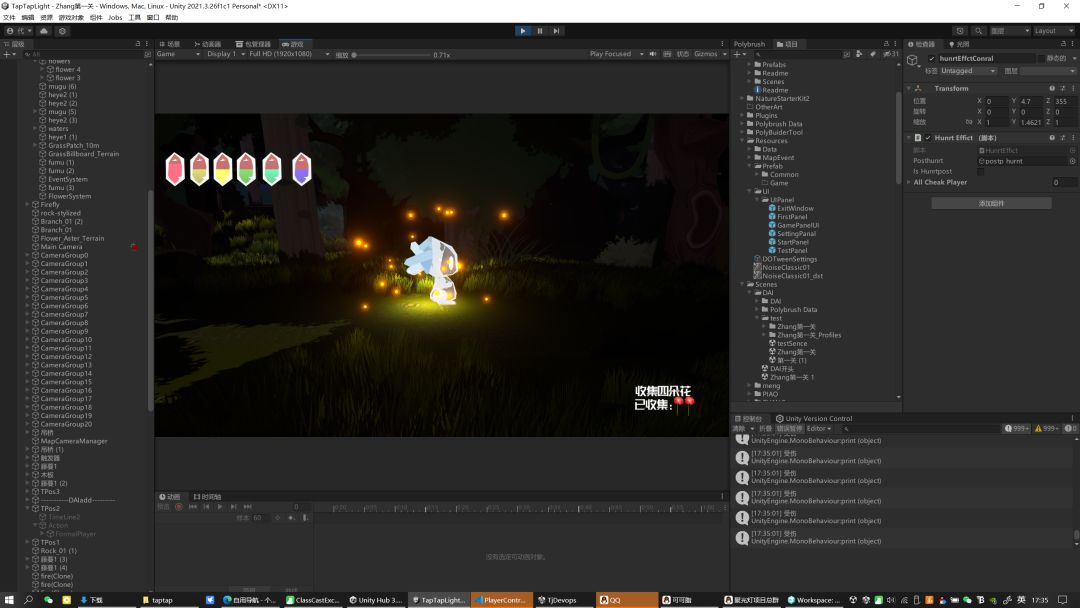Screen dimensions: 1080x608
Task: Click the Posthunrt object picker icon
Action: click(x=1072, y=161)
